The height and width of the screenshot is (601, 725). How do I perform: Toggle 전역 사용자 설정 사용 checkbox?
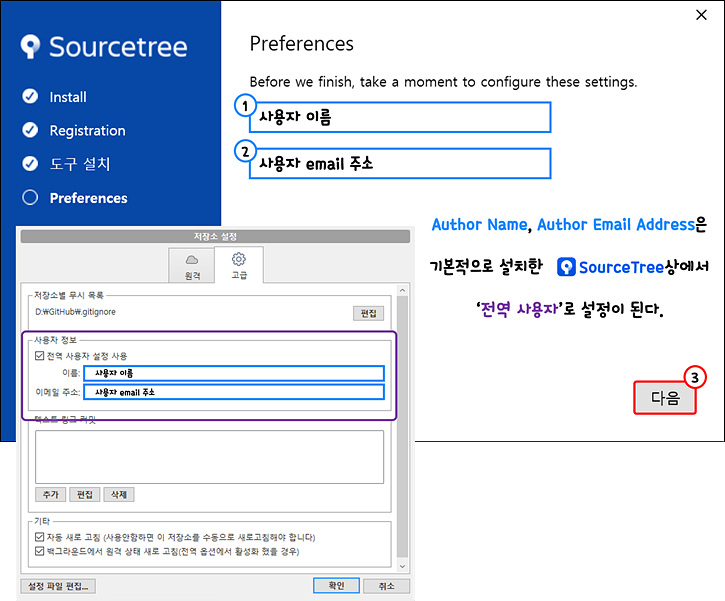(x=40, y=356)
